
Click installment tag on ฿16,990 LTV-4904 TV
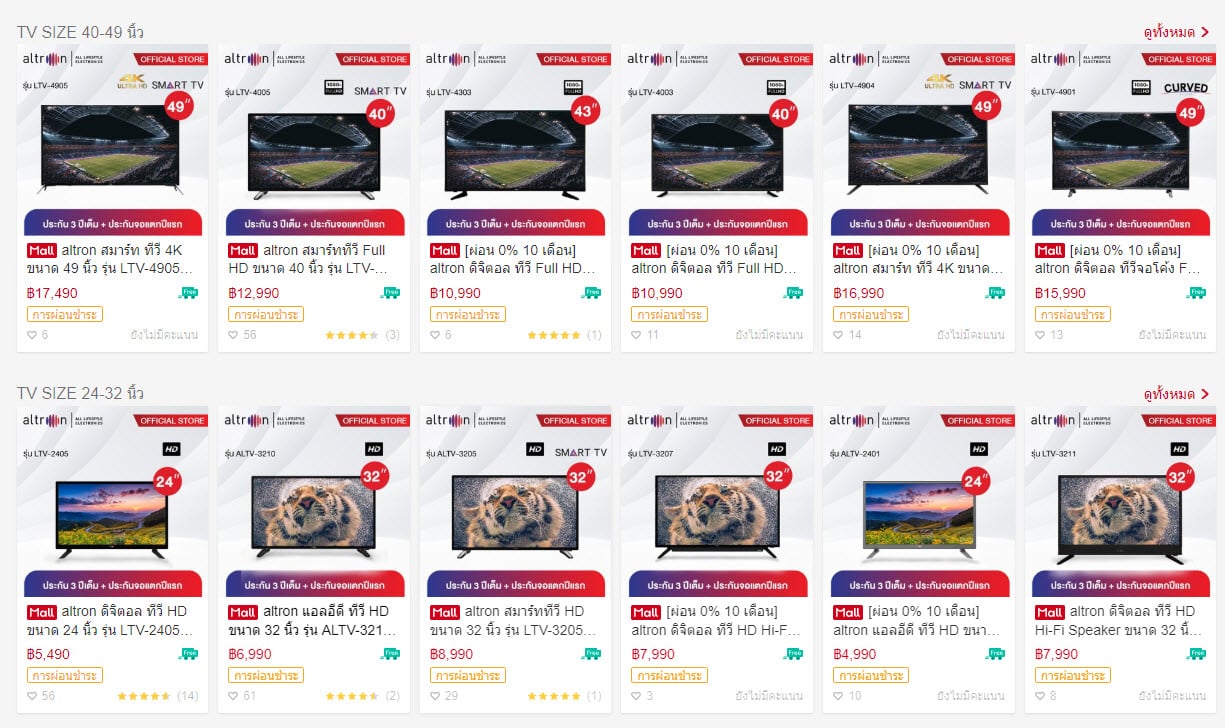click(x=870, y=314)
